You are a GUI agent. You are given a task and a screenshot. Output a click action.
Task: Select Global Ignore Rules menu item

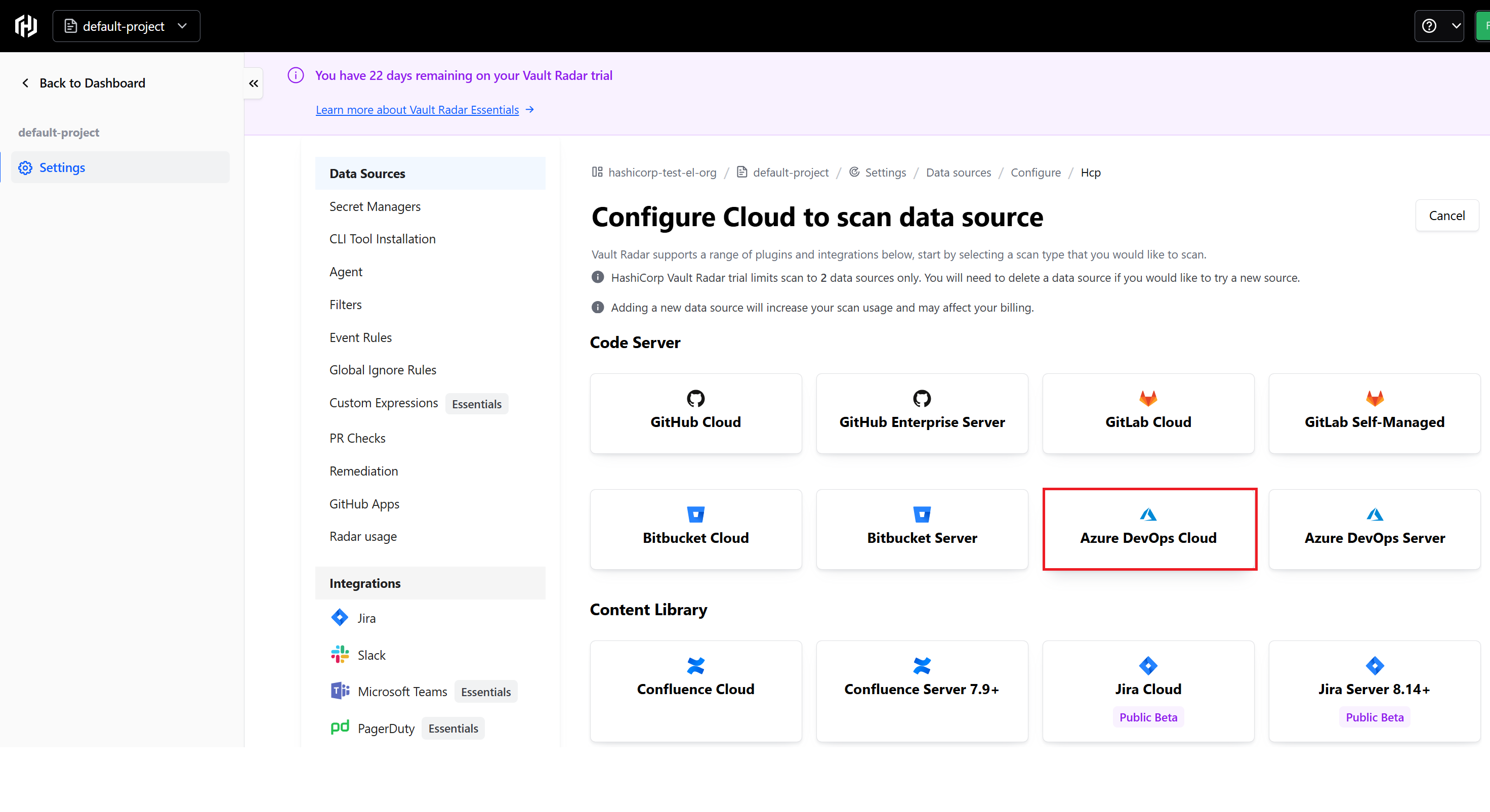coord(382,370)
